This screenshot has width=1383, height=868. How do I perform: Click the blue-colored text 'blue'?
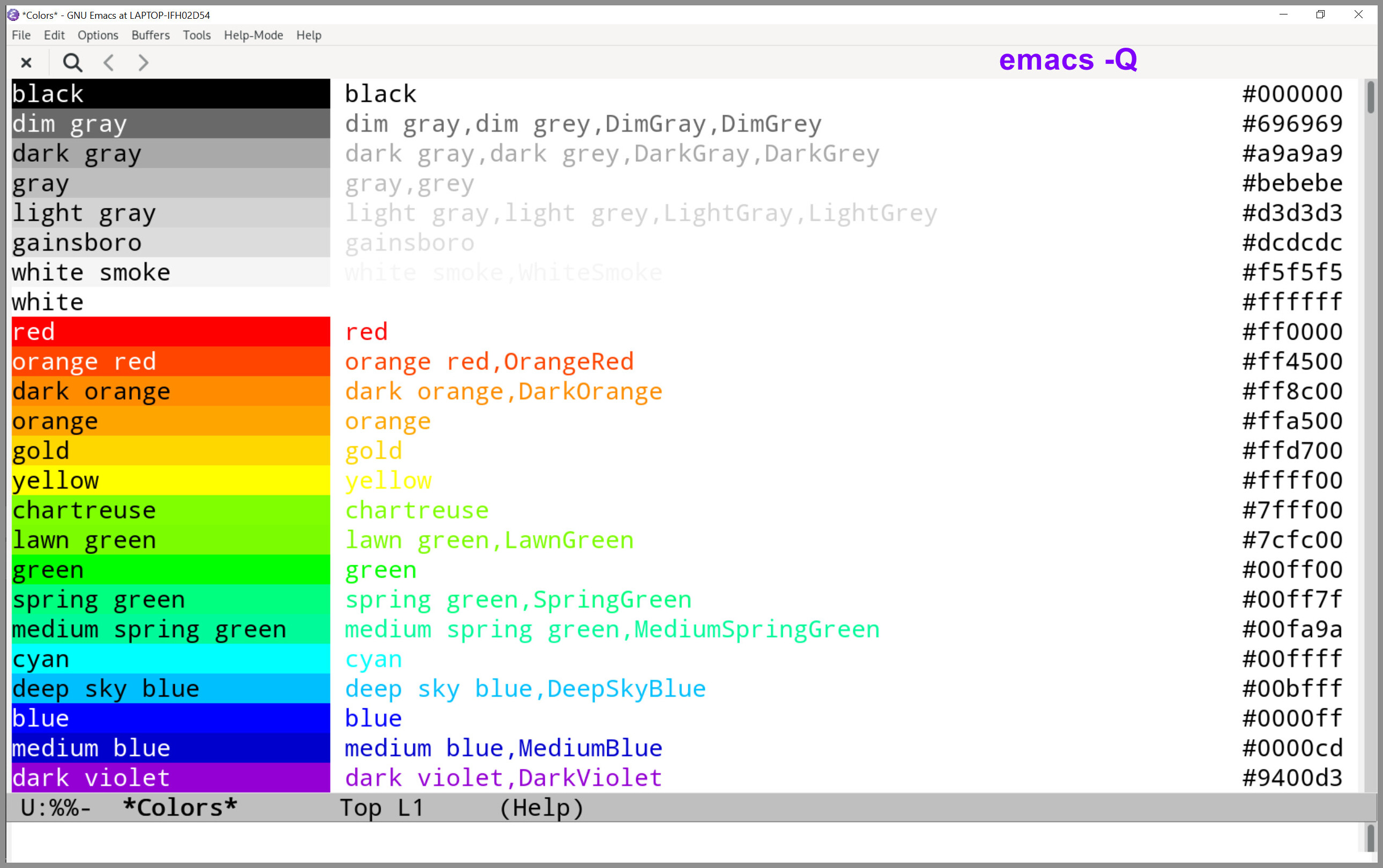pyautogui.click(x=373, y=719)
